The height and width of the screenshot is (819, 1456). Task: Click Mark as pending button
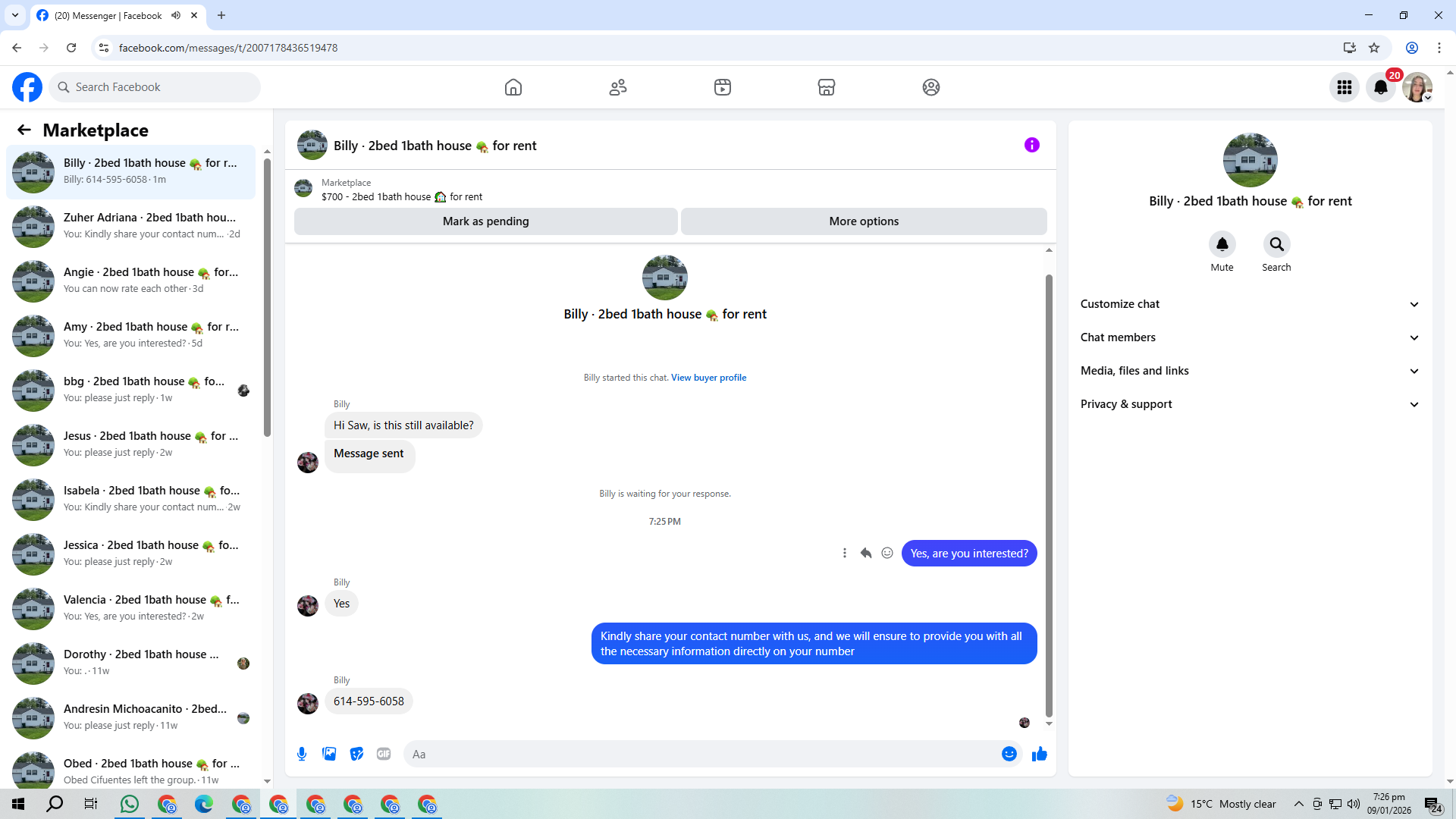pyautogui.click(x=485, y=221)
